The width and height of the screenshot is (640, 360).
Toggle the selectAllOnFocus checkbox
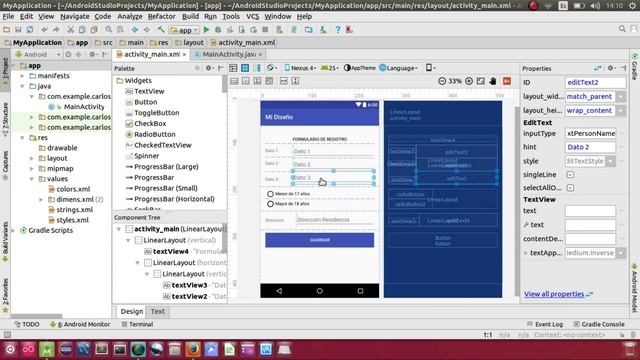[570, 188]
